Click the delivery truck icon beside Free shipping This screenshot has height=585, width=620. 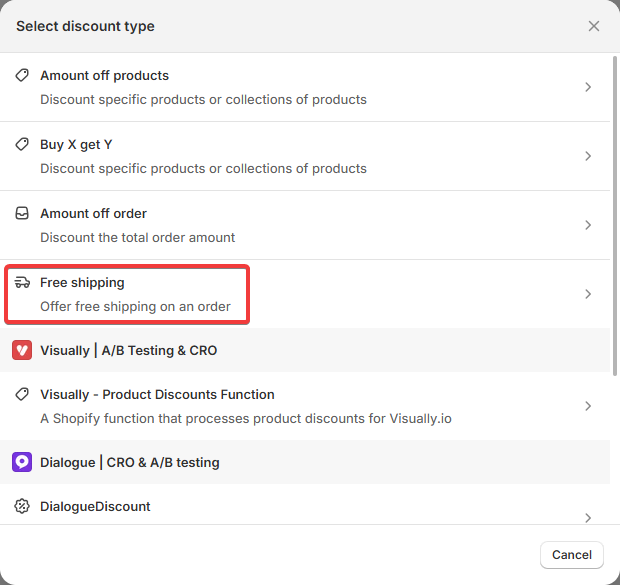coord(22,282)
